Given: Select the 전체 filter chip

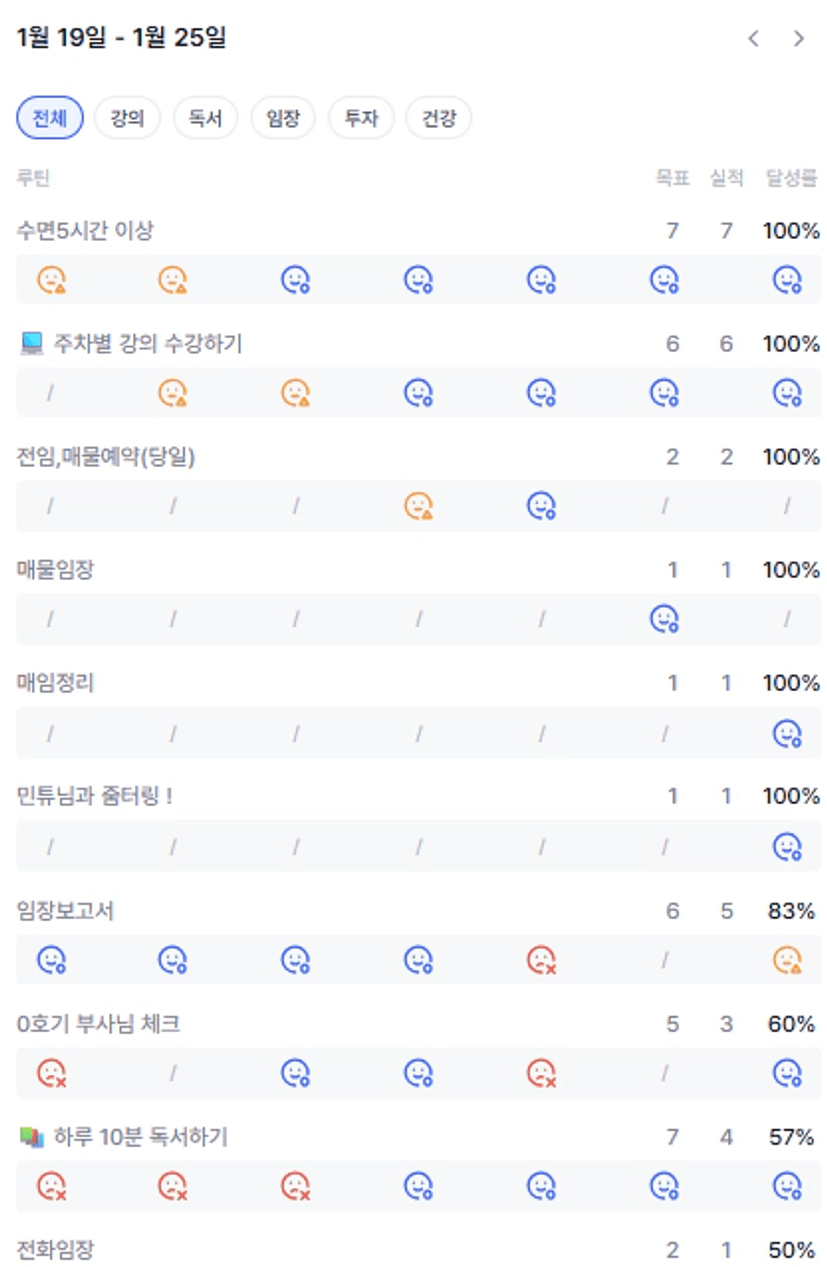Looking at the screenshot, I should click(50, 118).
